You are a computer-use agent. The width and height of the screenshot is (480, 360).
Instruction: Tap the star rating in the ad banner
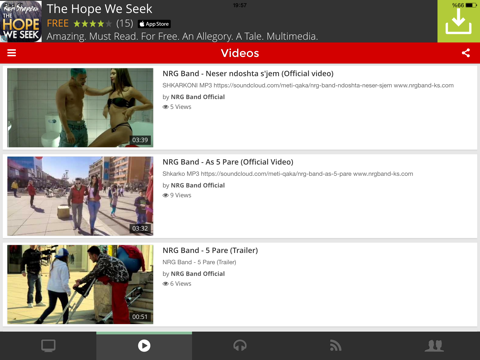click(93, 24)
